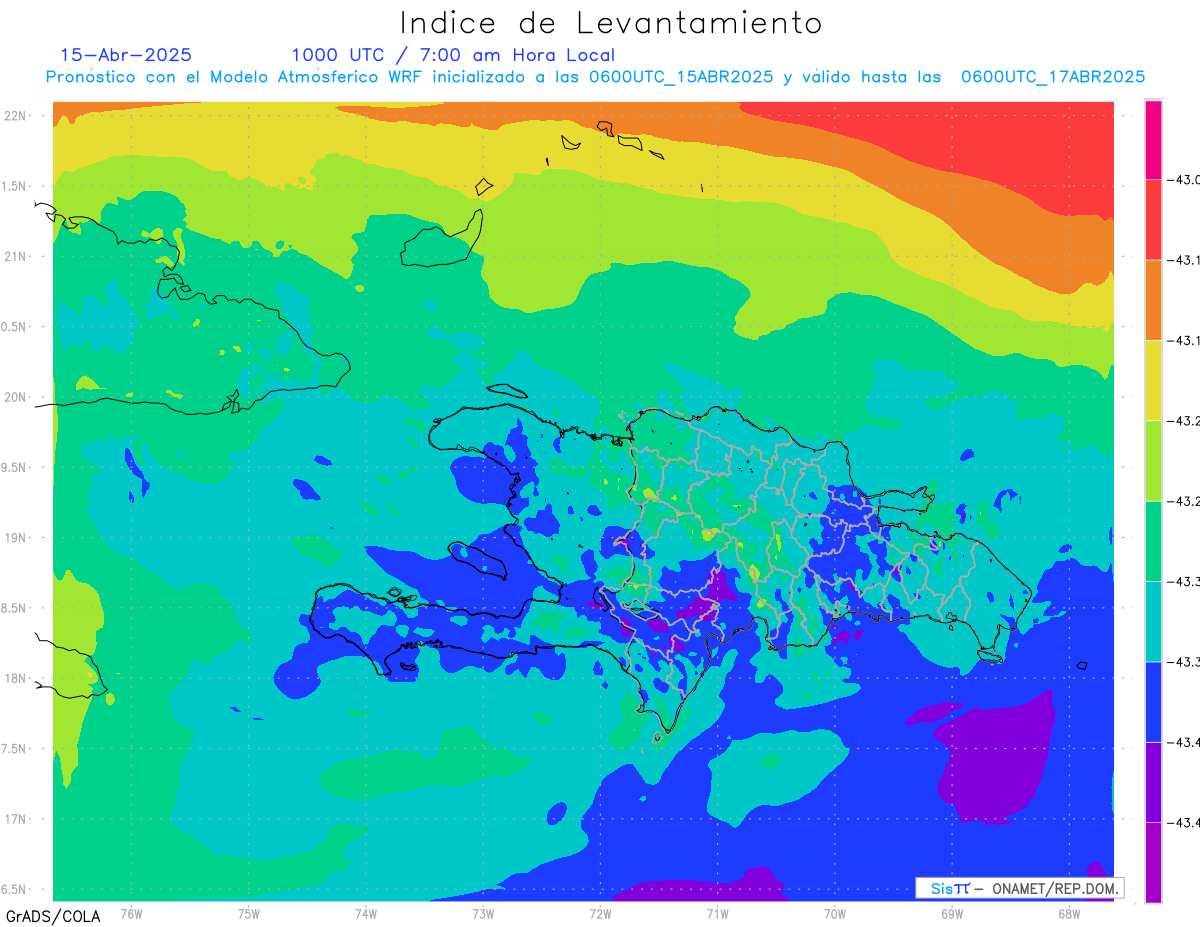
Task: Pick the lime green swatch in the legend
Action: click(1153, 460)
